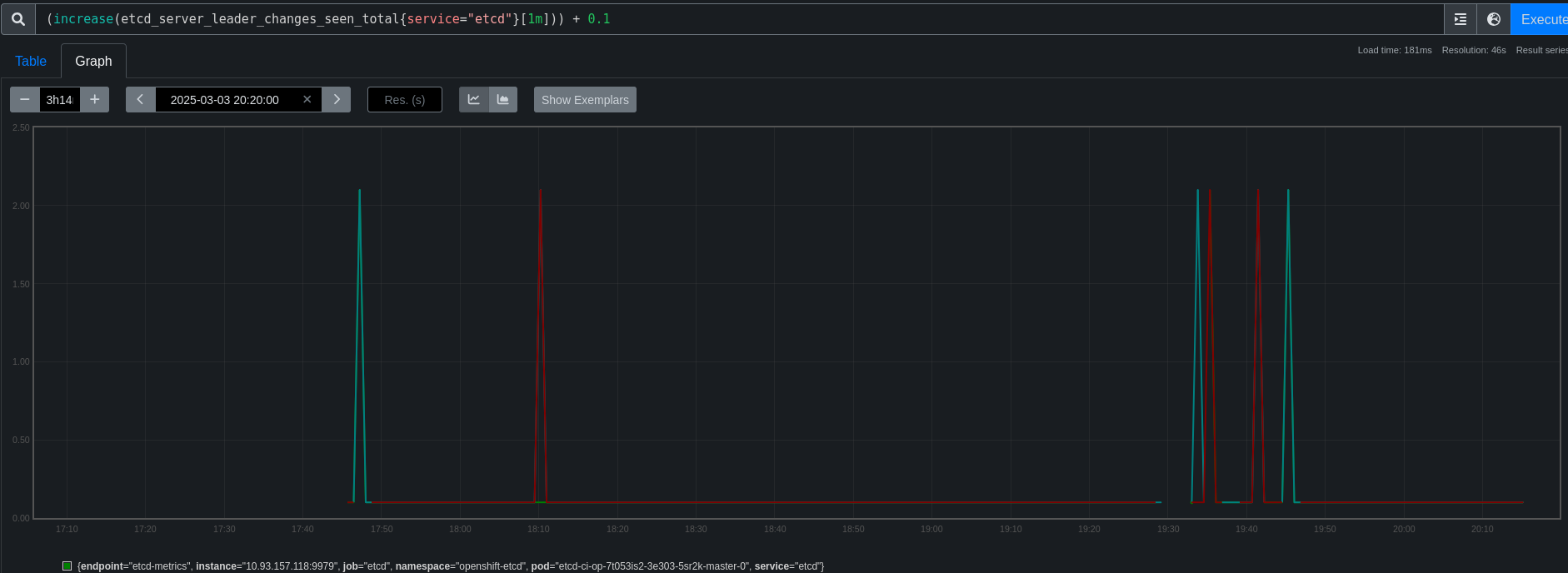Select the legend entry for instance 10.93.157.118:9979

451,566
